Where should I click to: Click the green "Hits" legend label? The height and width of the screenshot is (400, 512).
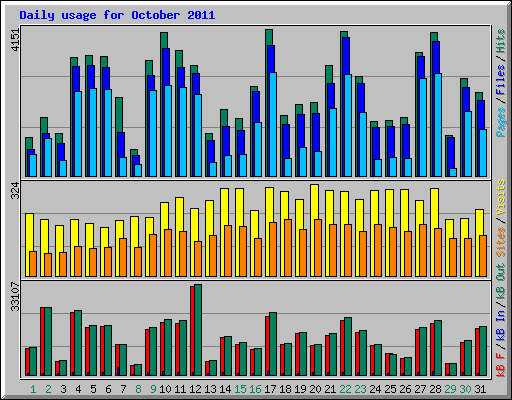[501, 41]
